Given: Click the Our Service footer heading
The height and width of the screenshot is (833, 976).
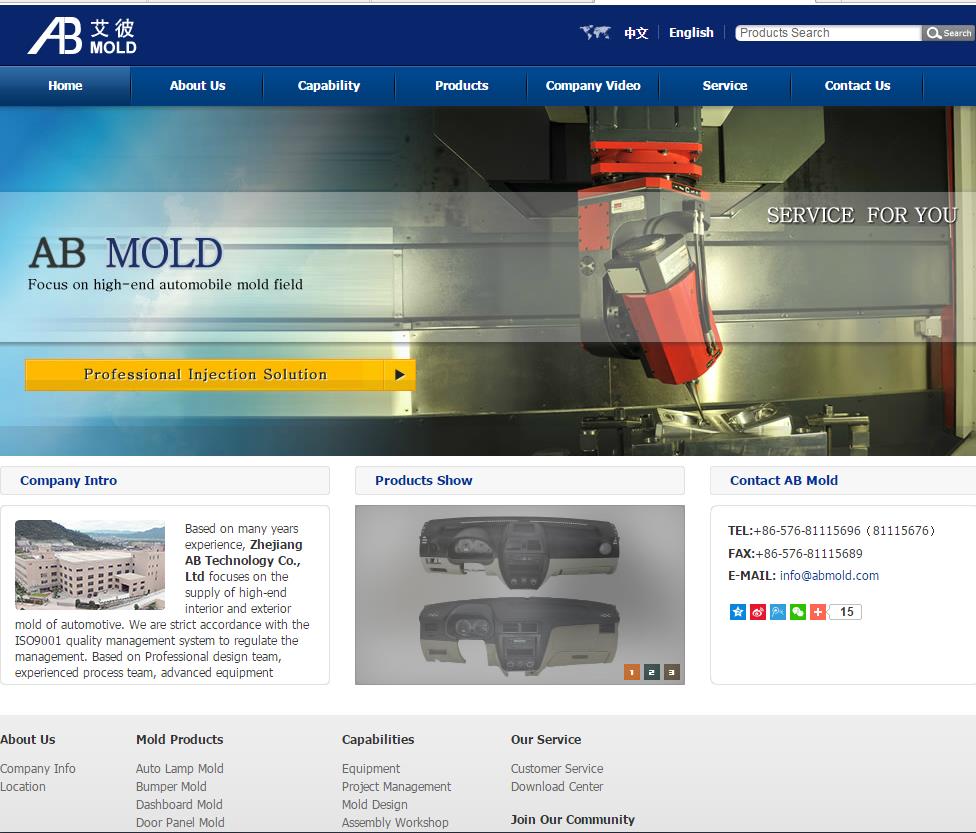Looking at the screenshot, I should [546, 740].
